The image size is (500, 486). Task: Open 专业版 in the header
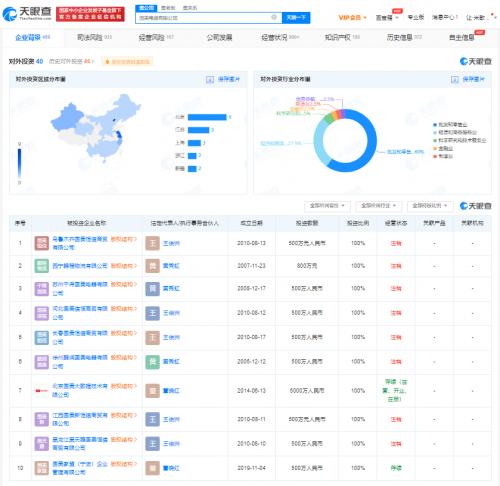(x=416, y=17)
